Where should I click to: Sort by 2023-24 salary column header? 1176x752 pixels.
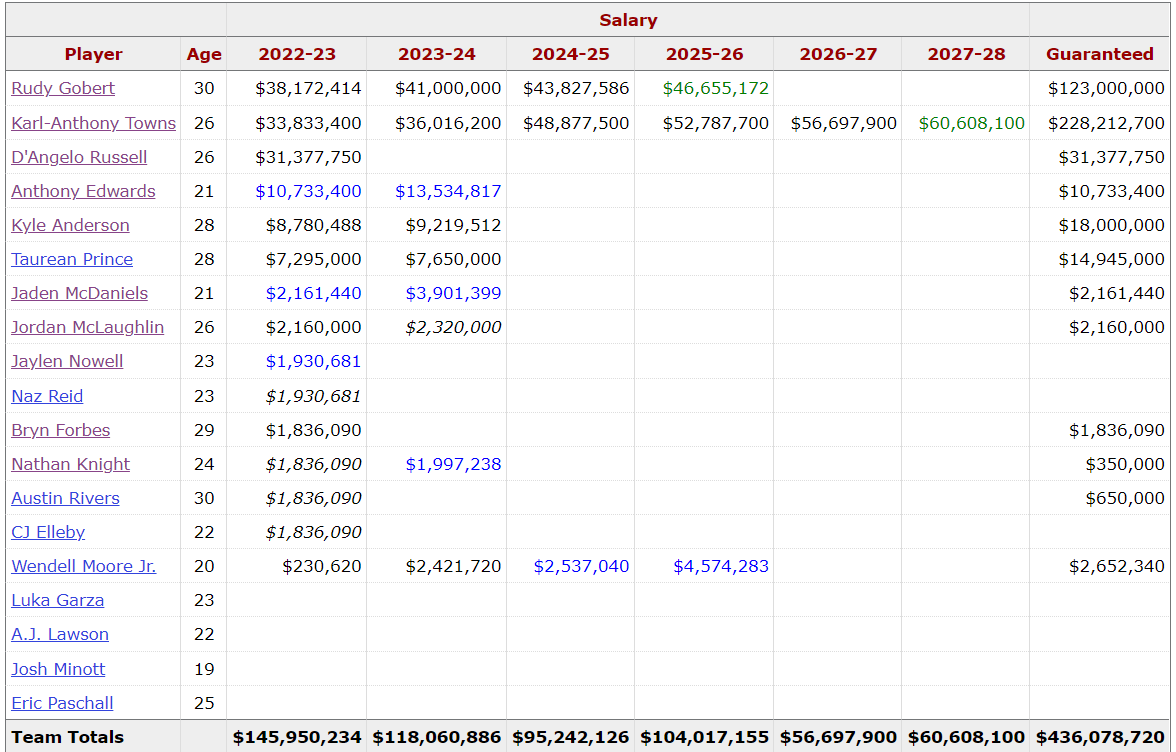pos(436,54)
